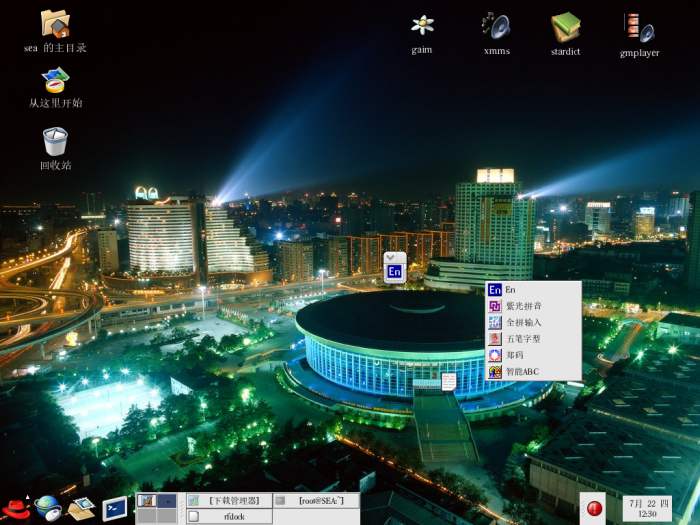Click the panel clock showing 12:30
The image size is (700, 525).
click(x=647, y=508)
